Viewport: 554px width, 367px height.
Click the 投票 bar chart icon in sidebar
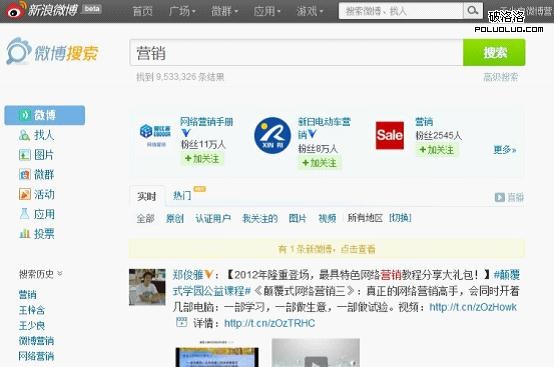point(24,233)
